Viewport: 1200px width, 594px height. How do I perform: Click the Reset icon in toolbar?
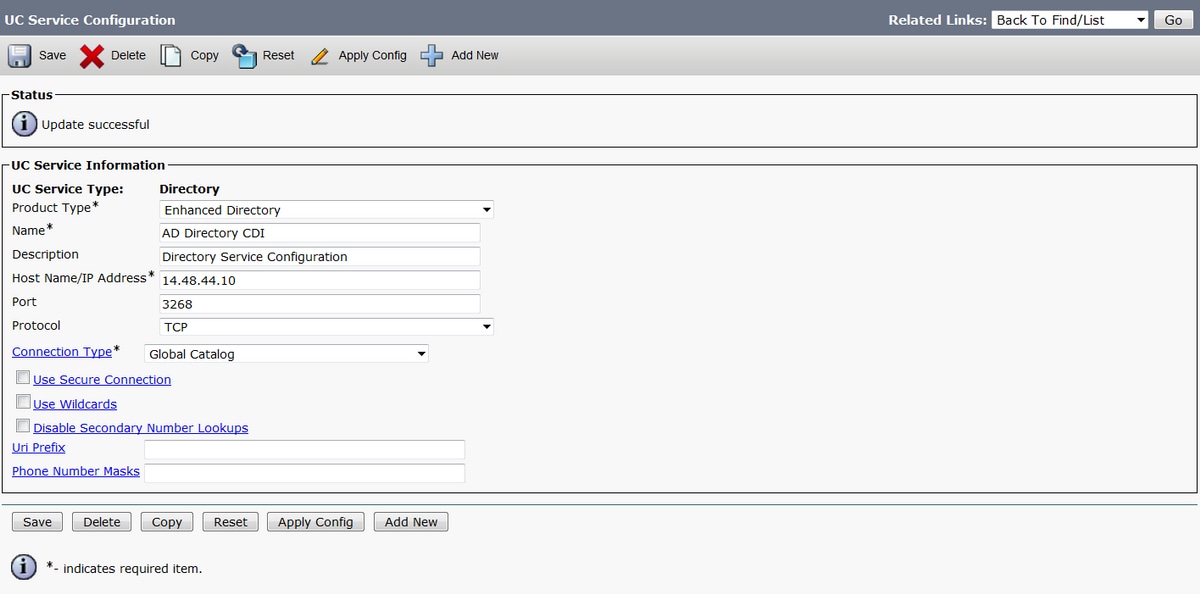coord(245,55)
